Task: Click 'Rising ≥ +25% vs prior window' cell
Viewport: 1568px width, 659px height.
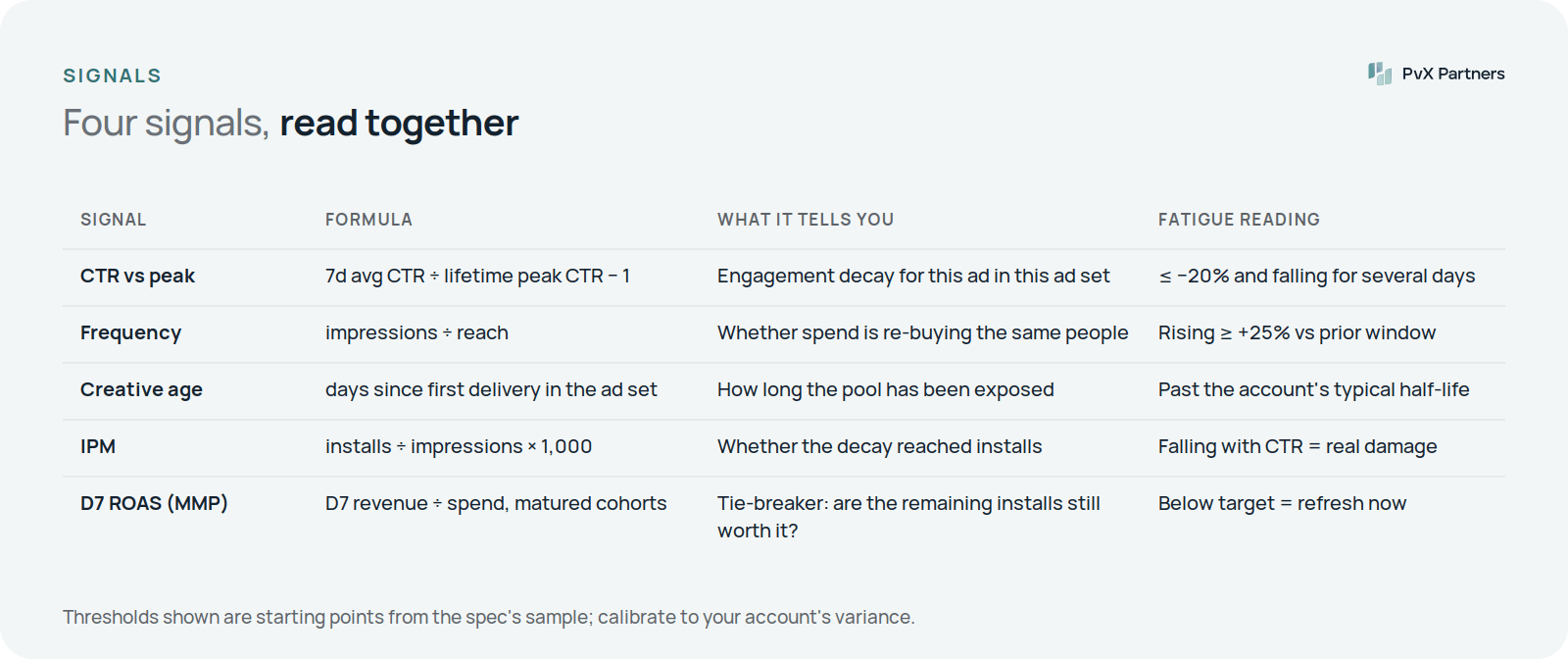Action: coord(1298,333)
